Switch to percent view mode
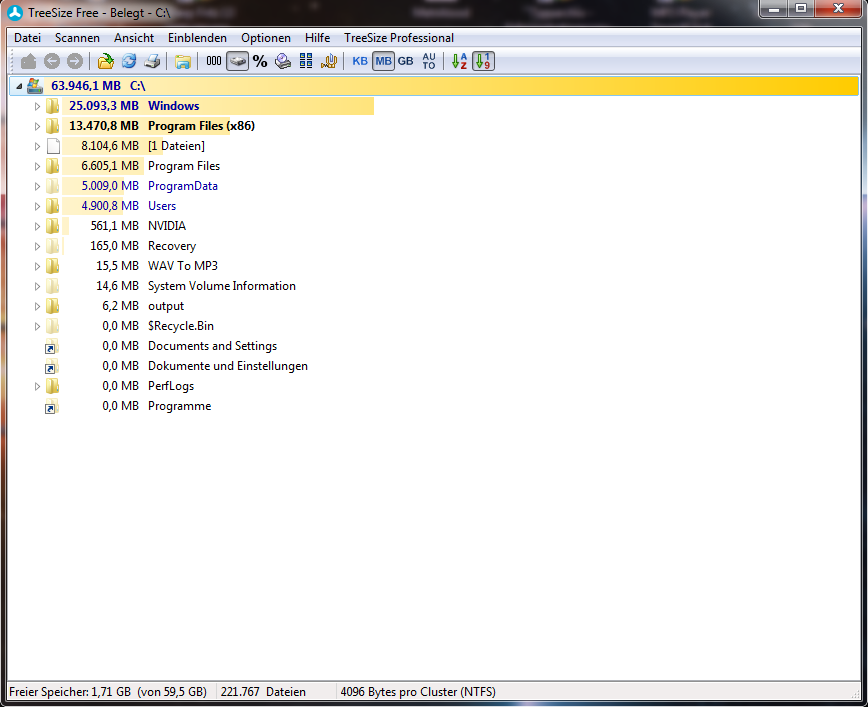Screen dimensions: 868x707 click(260, 61)
